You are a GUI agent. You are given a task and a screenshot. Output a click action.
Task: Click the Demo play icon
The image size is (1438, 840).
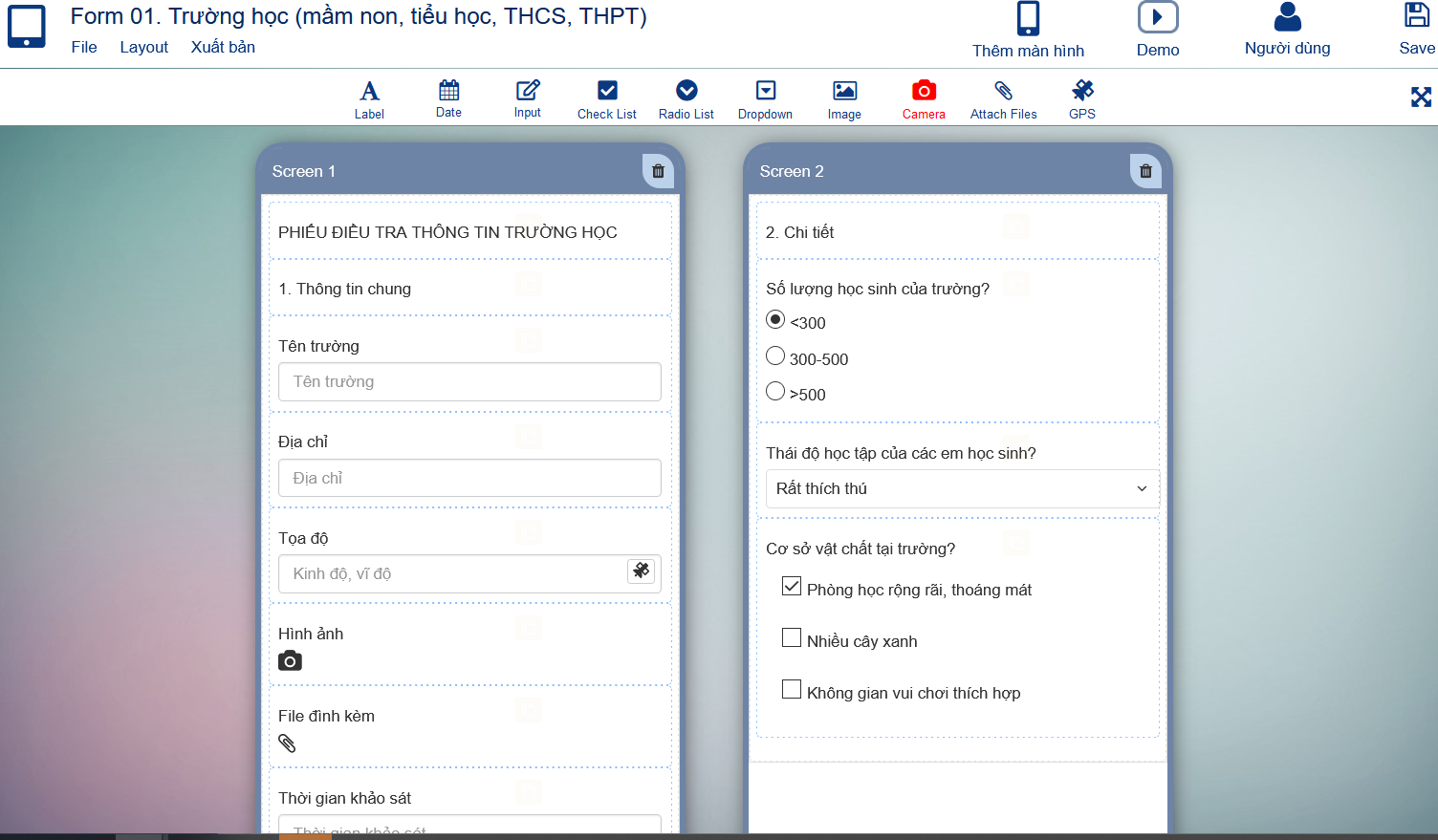pyautogui.click(x=1157, y=18)
